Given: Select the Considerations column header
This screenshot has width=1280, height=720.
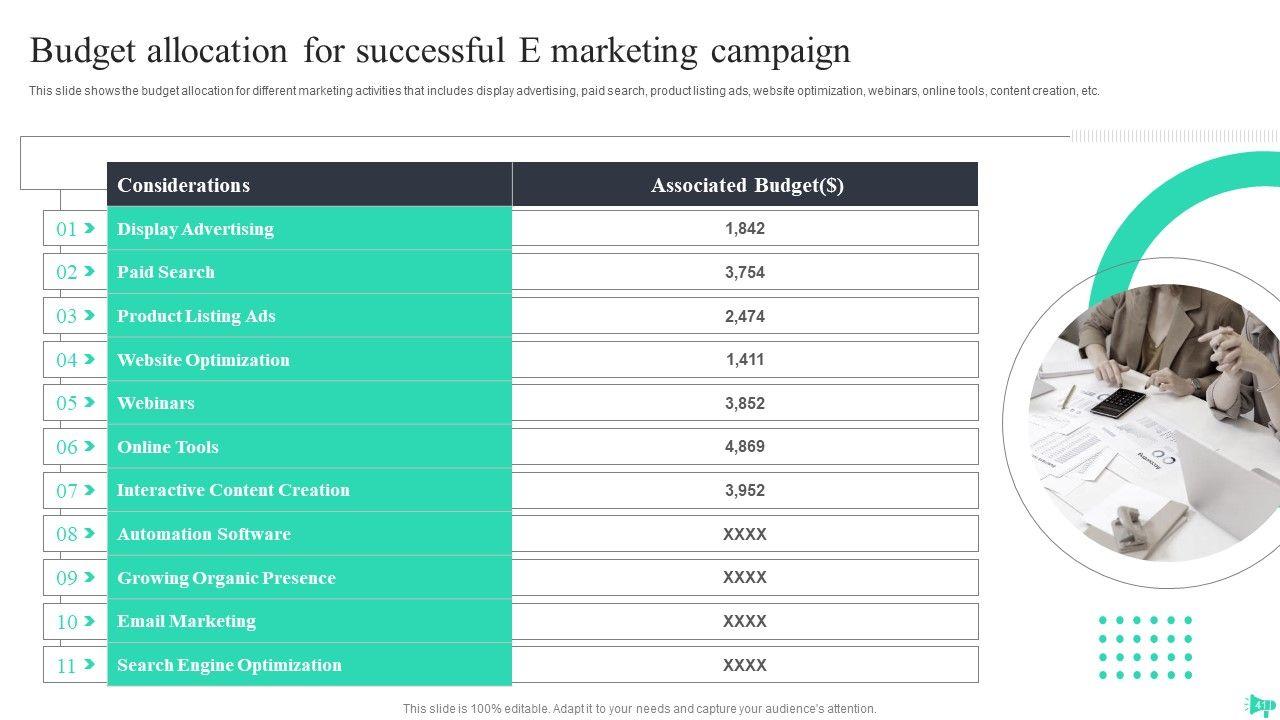Looking at the screenshot, I should tap(184, 185).
